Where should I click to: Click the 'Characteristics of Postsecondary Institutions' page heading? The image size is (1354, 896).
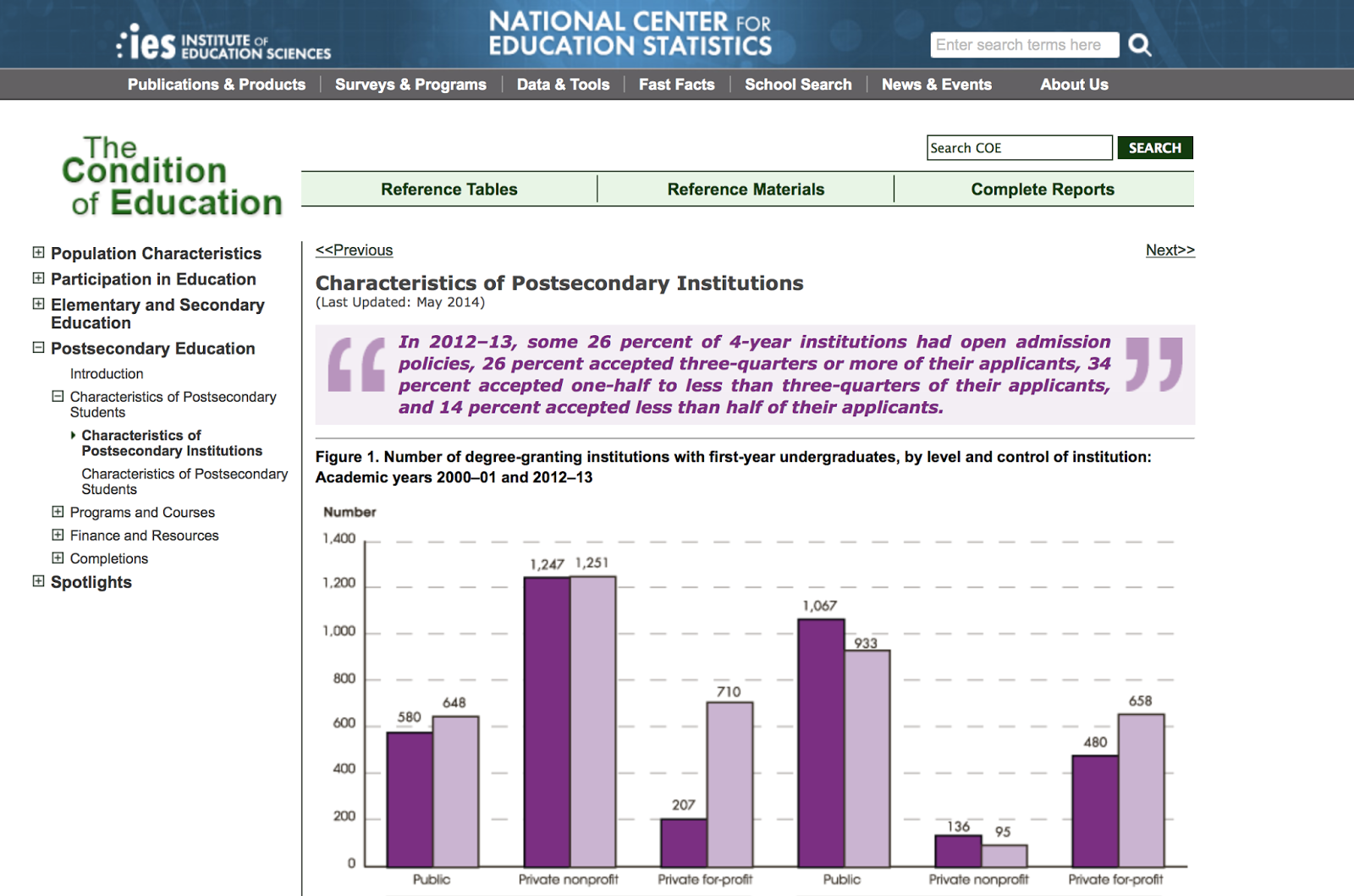coord(559,283)
